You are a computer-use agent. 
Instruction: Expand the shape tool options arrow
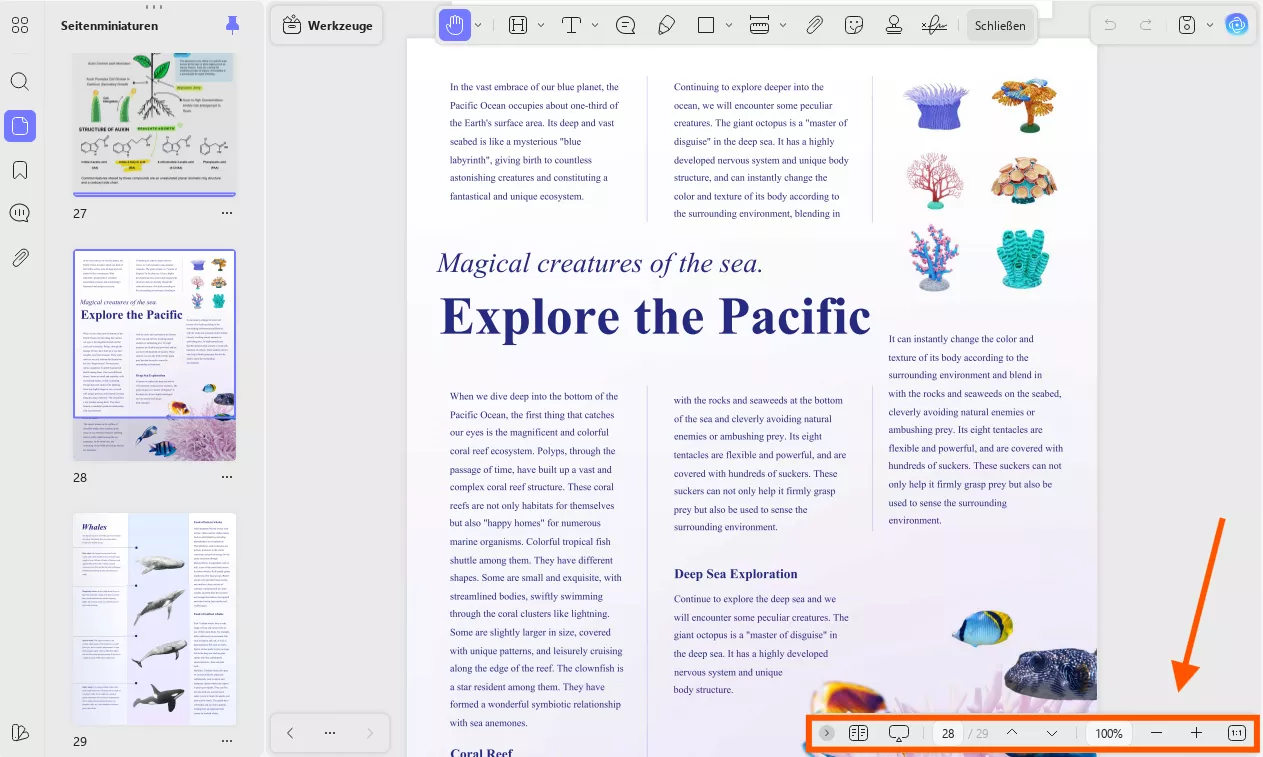(729, 25)
